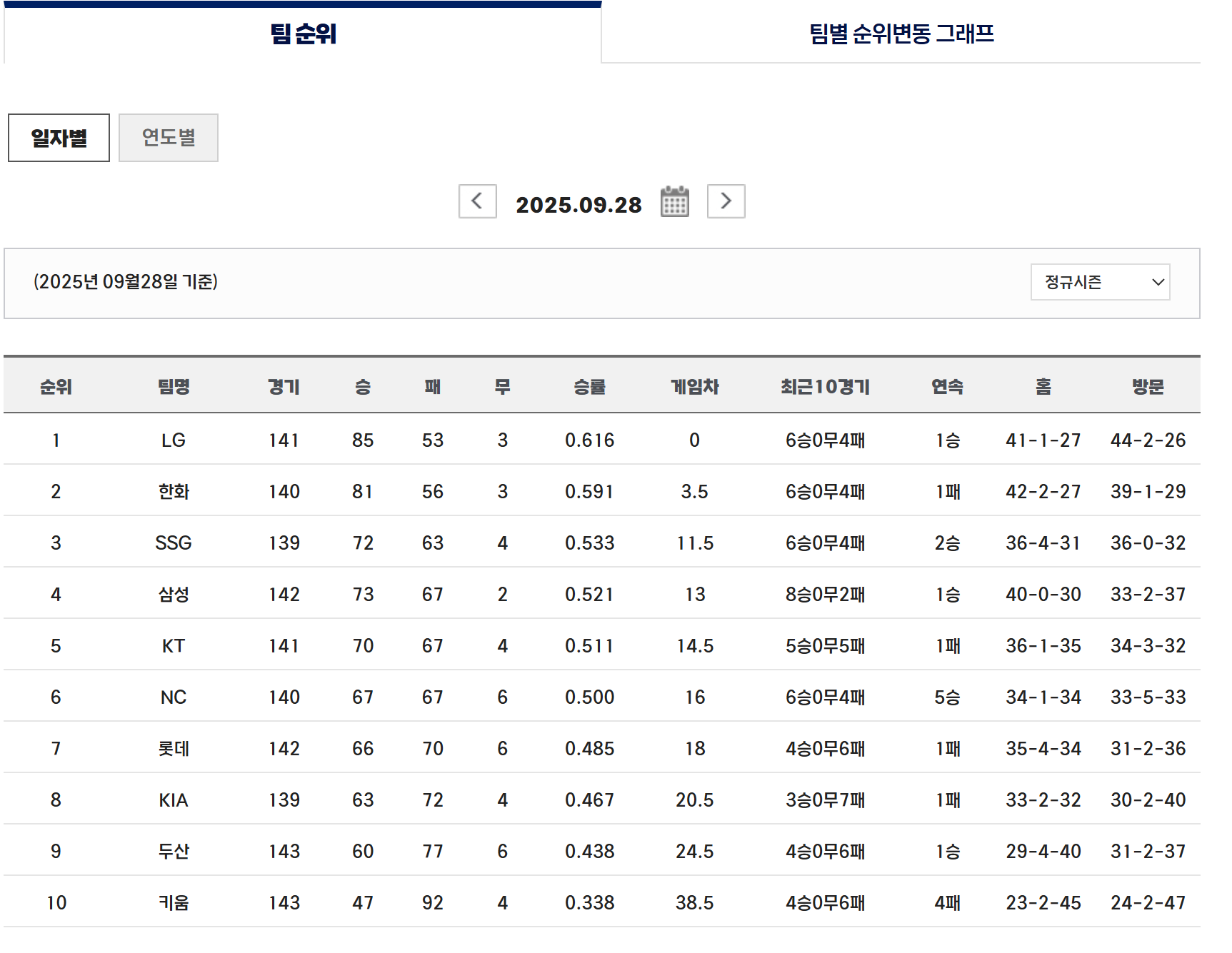1232x953 pixels.
Task: Click KIA's away record 30-2-40
Action: click(x=1148, y=800)
